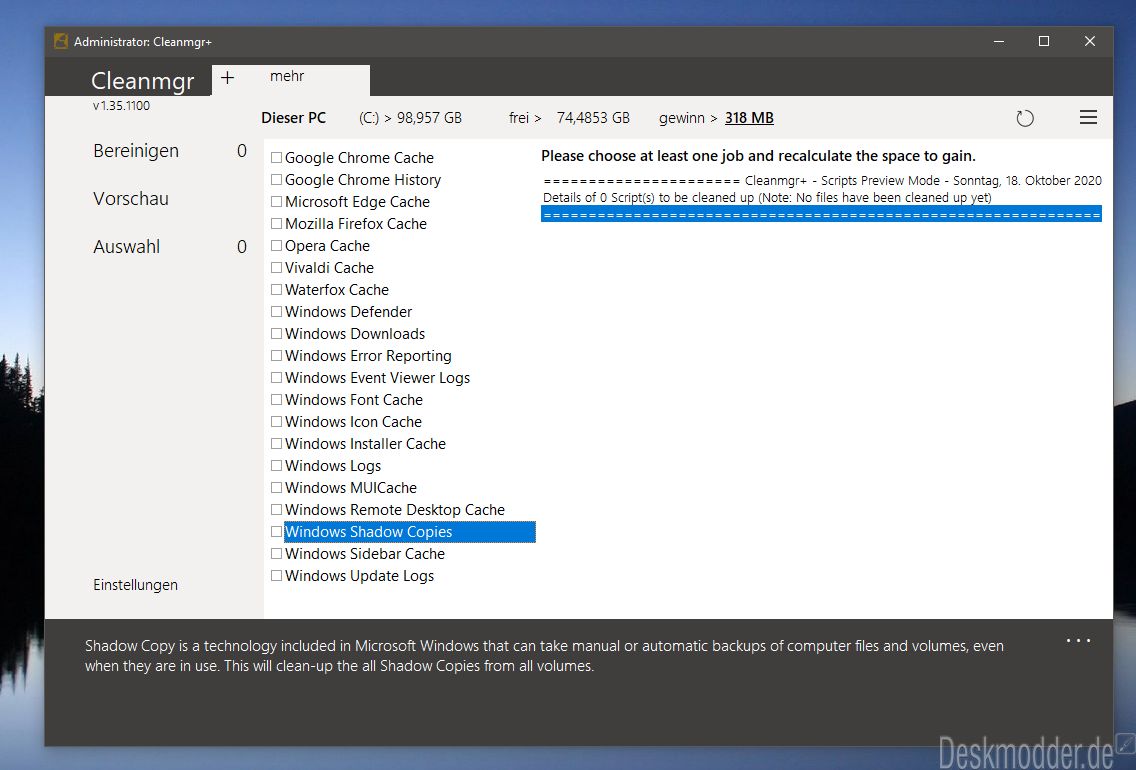Enable the Windows Update Logs checkbox
Image resolution: width=1136 pixels, height=770 pixels.
(276, 575)
